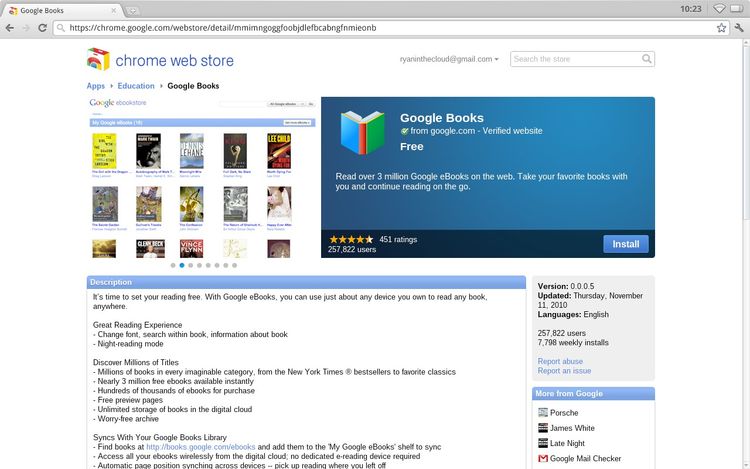Viewport: 750px width, 469px height.
Task: Expand the ryaninthecloud@gmail.com account dropdown
Action: point(448,60)
